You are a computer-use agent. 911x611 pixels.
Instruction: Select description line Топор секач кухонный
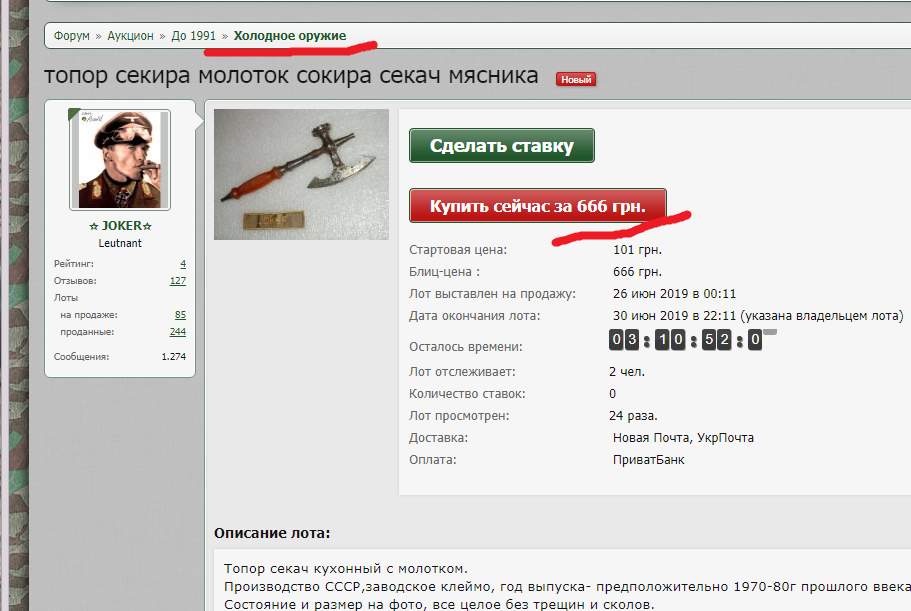pyautogui.click(x=346, y=569)
